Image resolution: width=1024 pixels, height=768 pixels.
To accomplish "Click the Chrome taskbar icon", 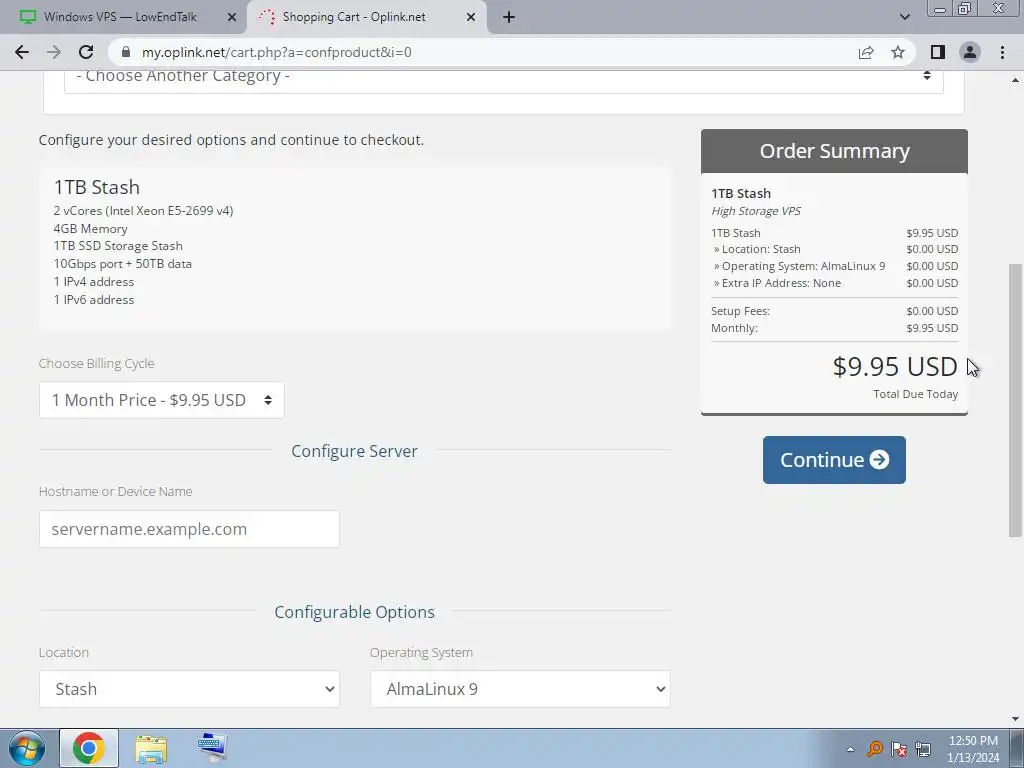I will click(x=89, y=748).
